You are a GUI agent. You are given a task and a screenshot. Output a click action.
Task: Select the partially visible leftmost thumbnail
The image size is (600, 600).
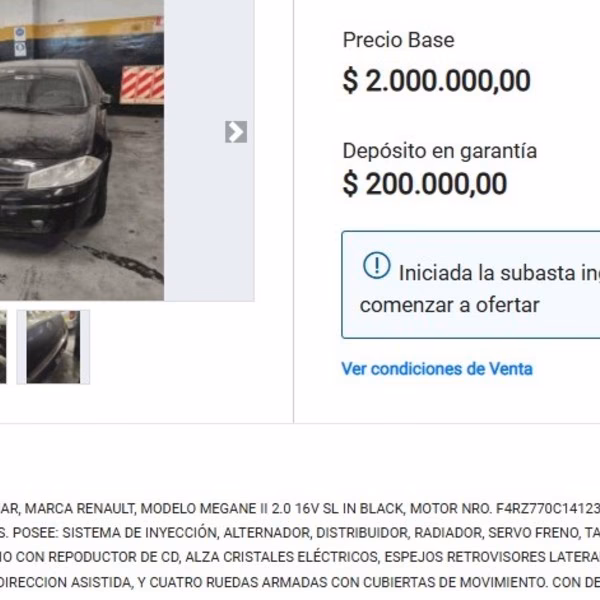tap(3, 347)
